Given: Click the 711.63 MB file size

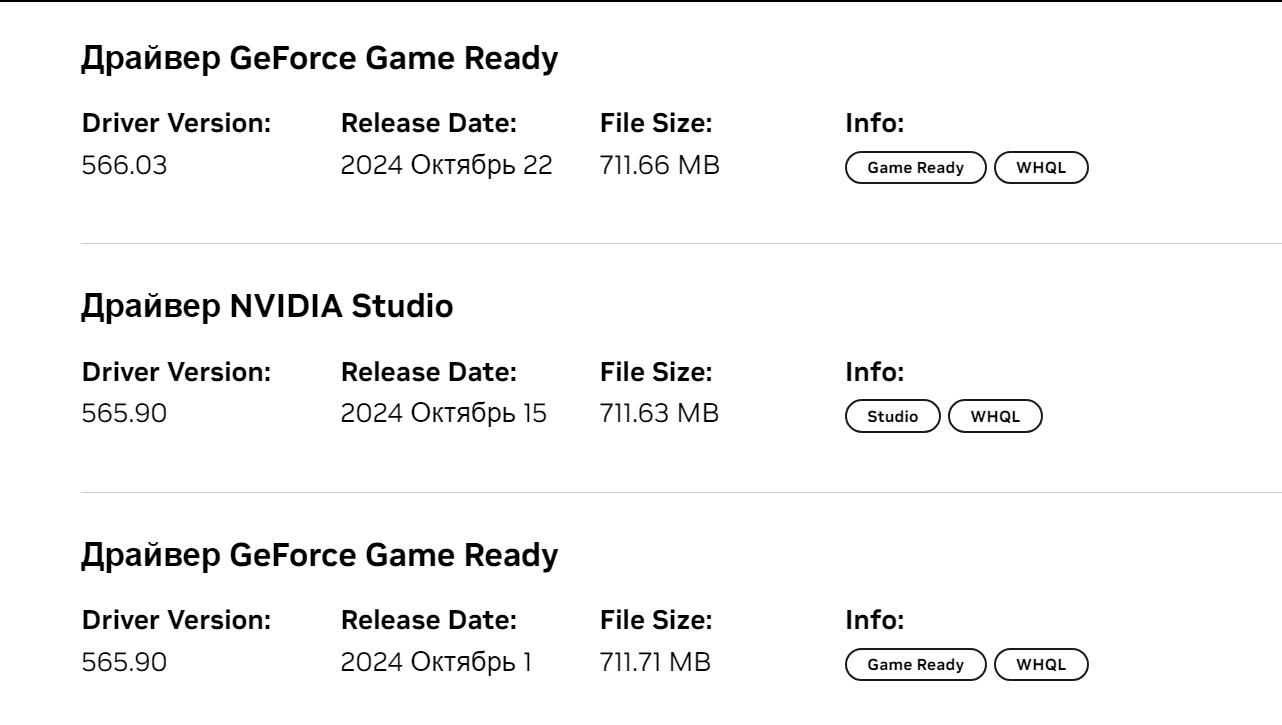Looking at the screenshot, I should tap(659, 414).
